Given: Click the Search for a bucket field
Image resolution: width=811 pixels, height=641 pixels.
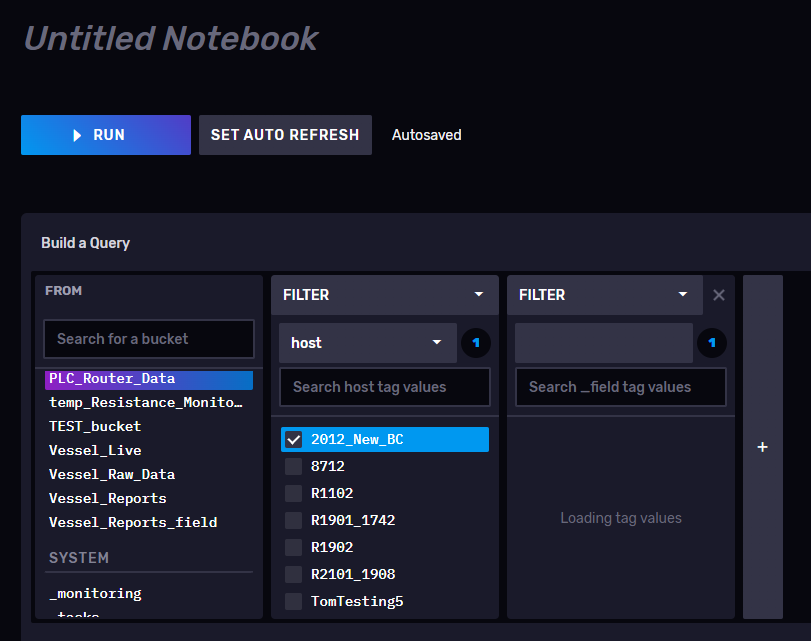Looking at the screenshot, I should pos(148,339).
